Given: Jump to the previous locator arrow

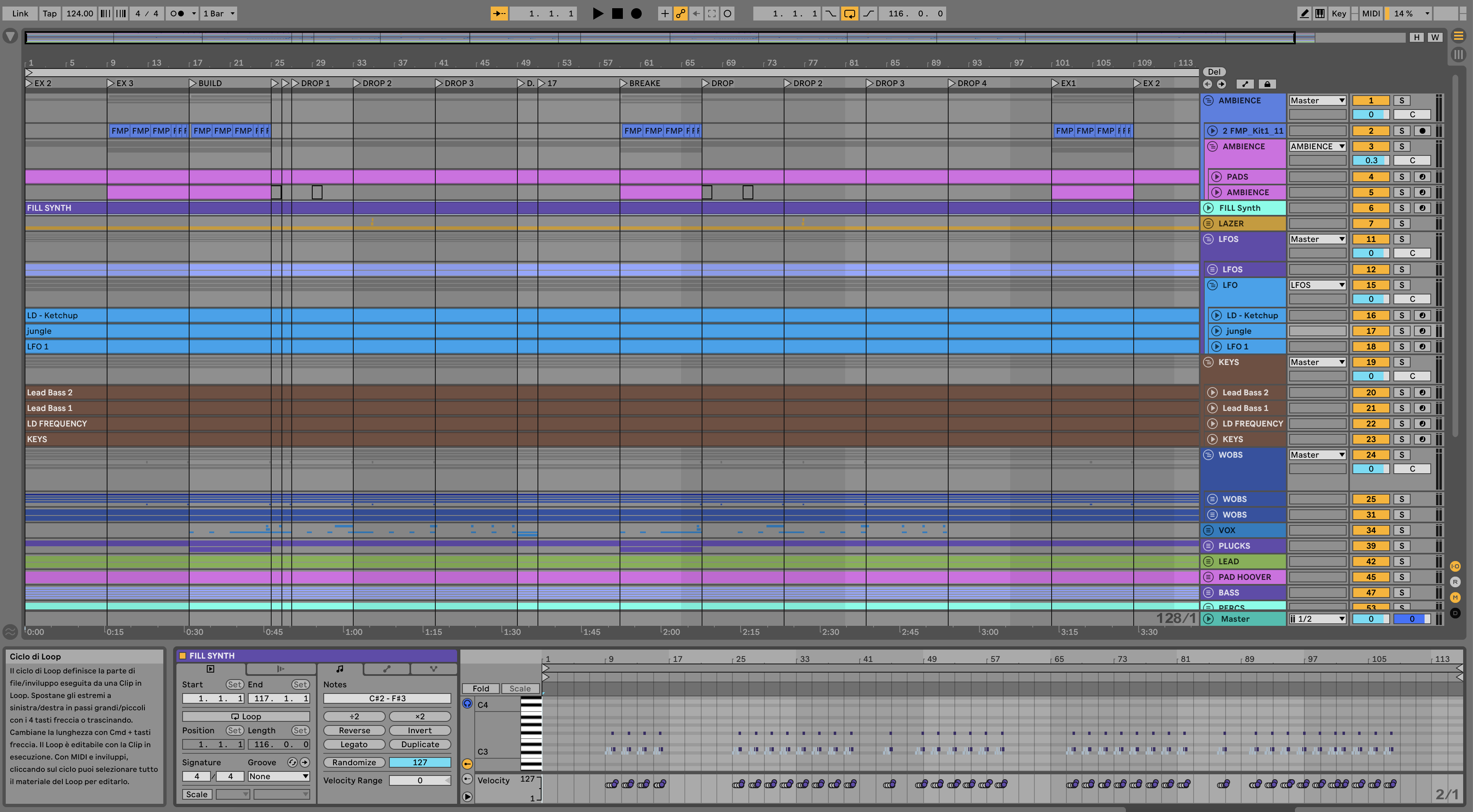Looking at the screenshot, I should click(x=1208, y=84).
